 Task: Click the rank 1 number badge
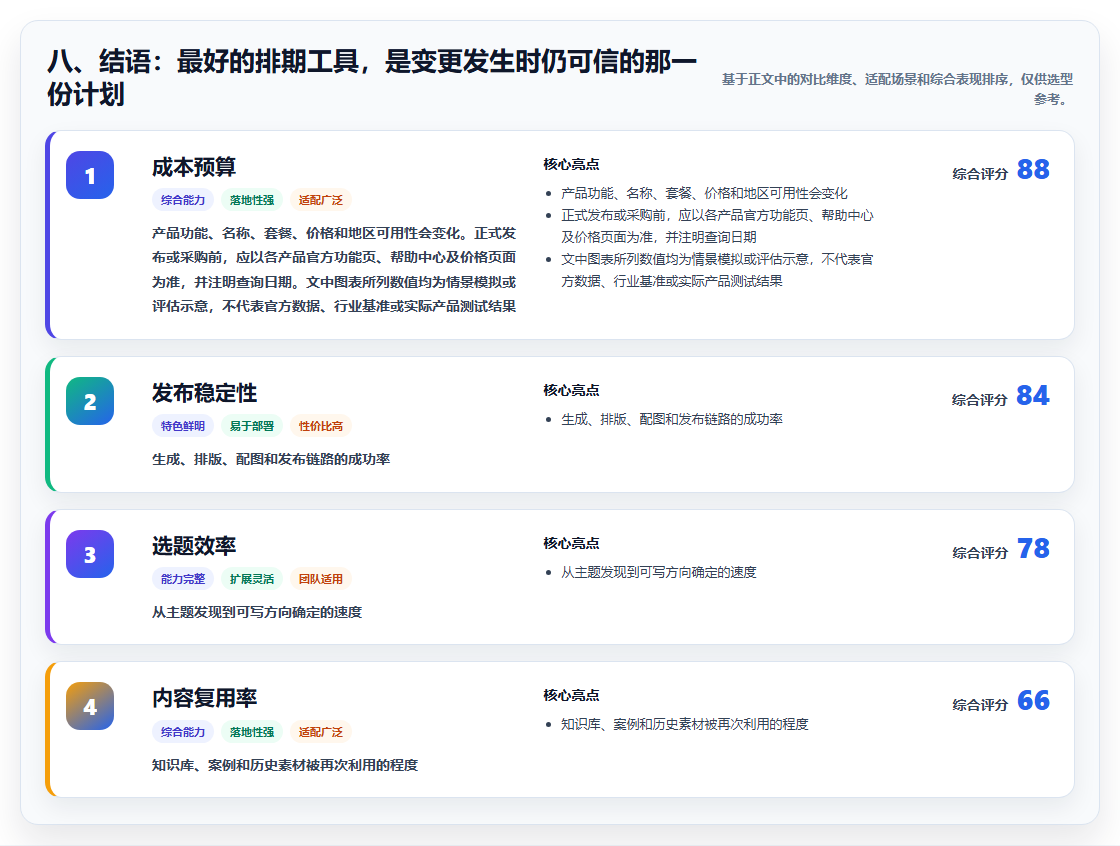click(90, 175)
